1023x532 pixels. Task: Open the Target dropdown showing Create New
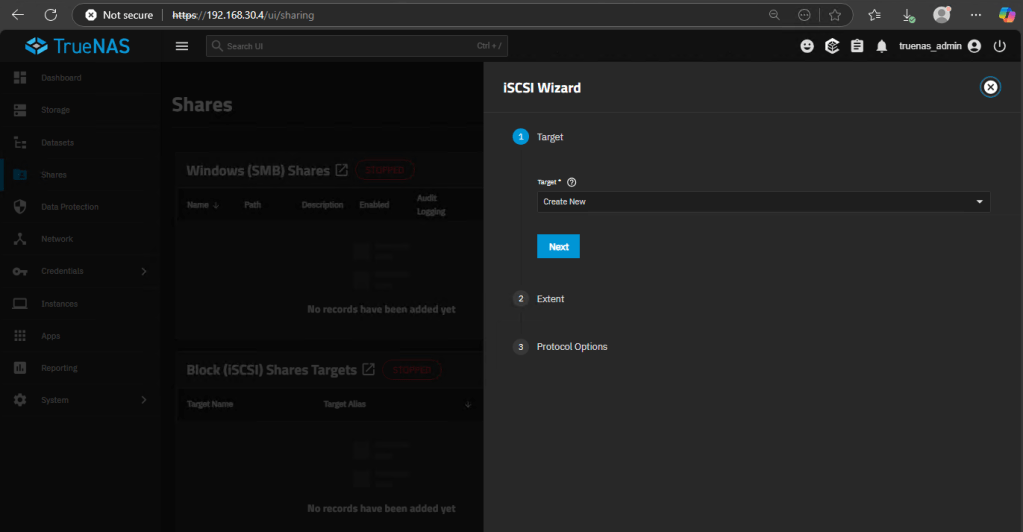coord(763,202)
